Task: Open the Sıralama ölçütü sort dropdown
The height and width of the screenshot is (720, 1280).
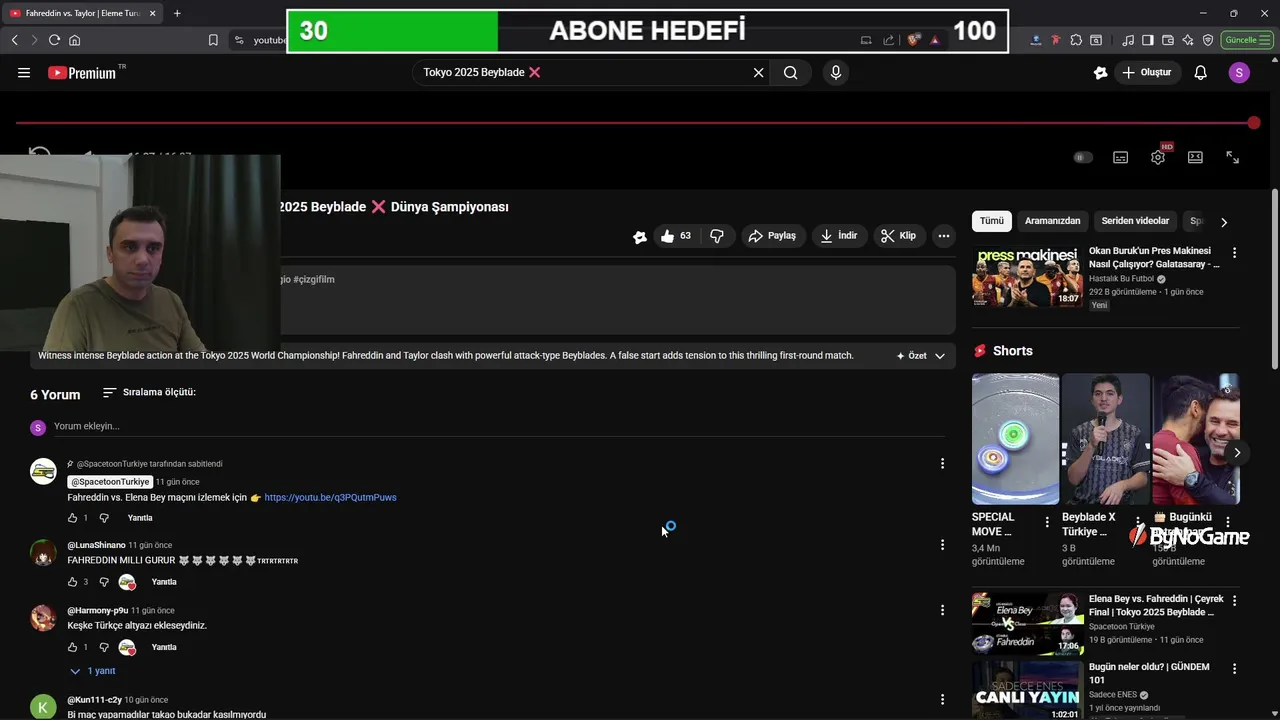Action: pos(149,392)
